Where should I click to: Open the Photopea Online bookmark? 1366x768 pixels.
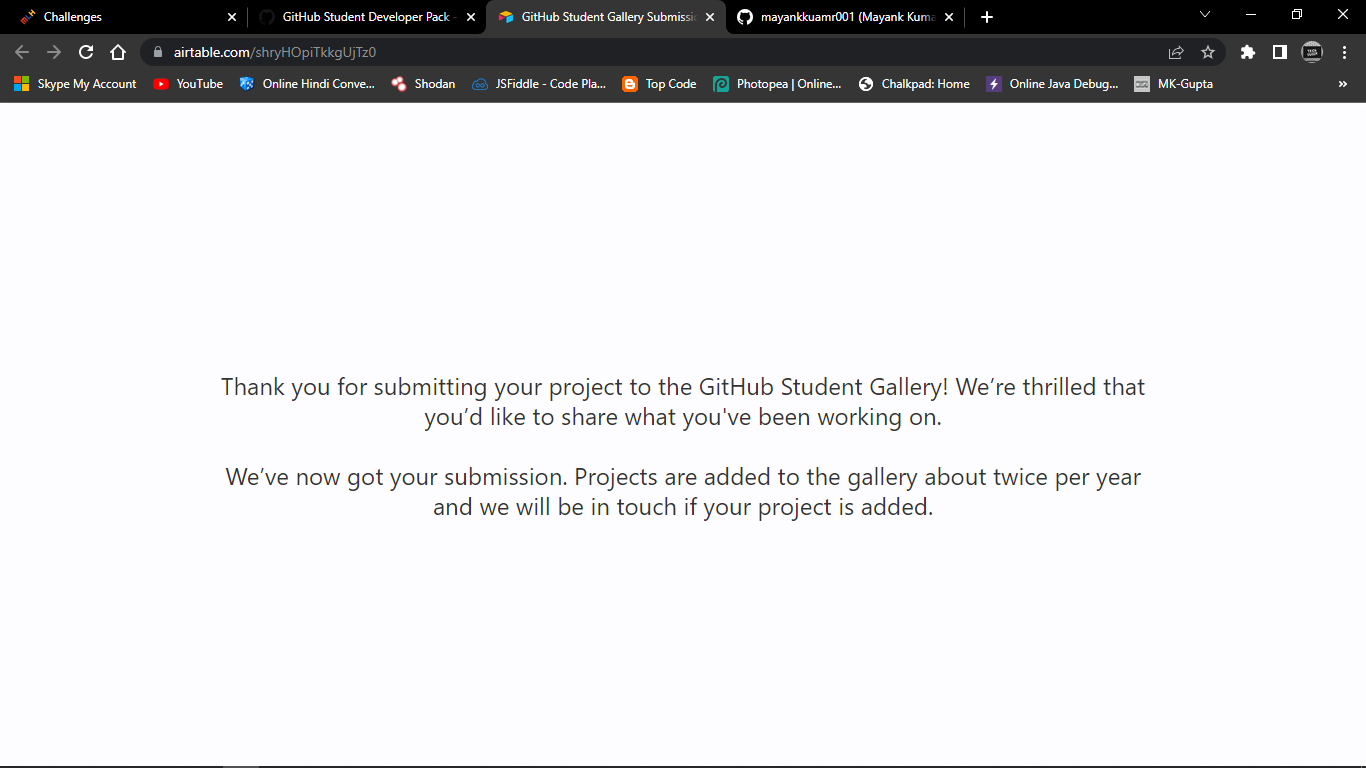tap(778, 84)
